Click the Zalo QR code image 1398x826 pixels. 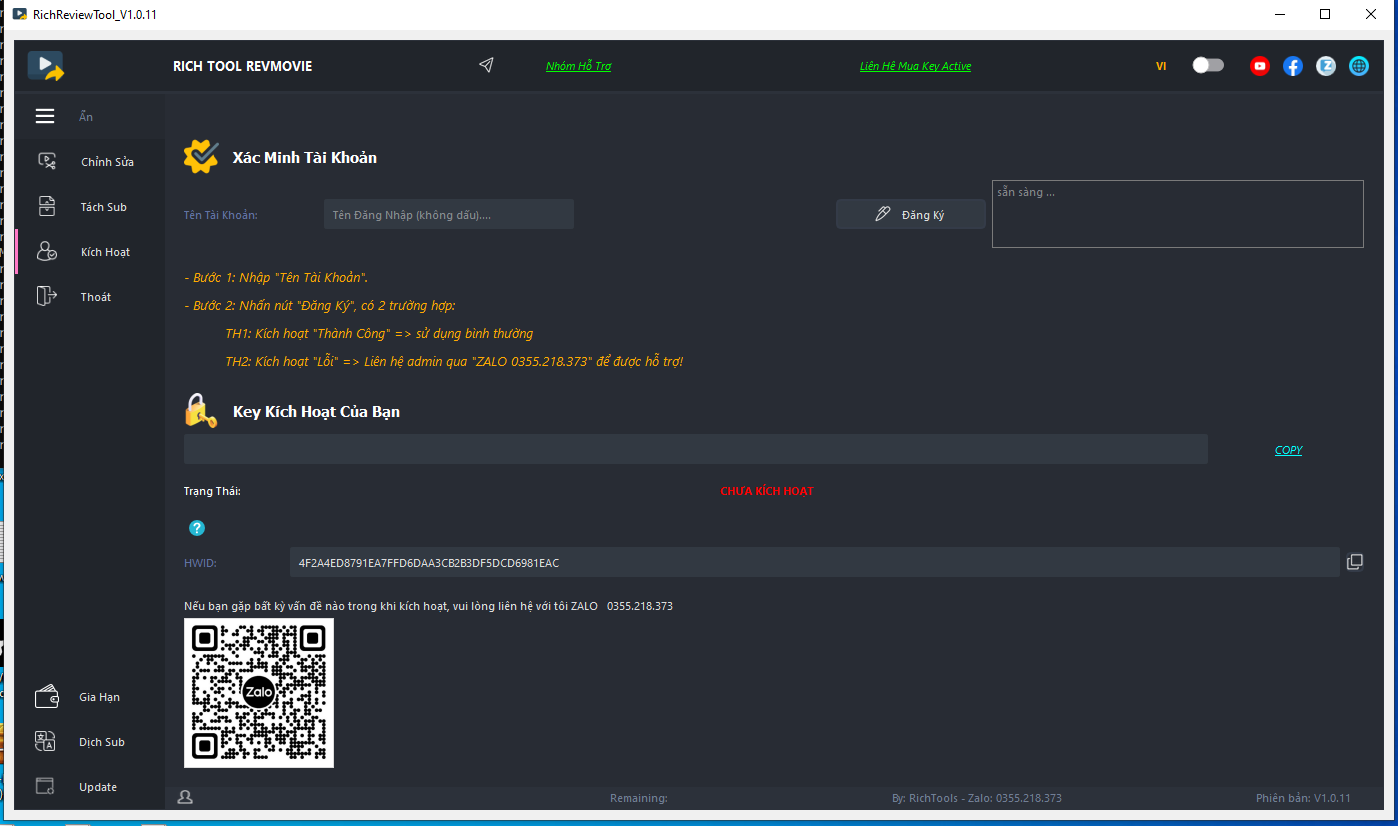tap(259, 693)
